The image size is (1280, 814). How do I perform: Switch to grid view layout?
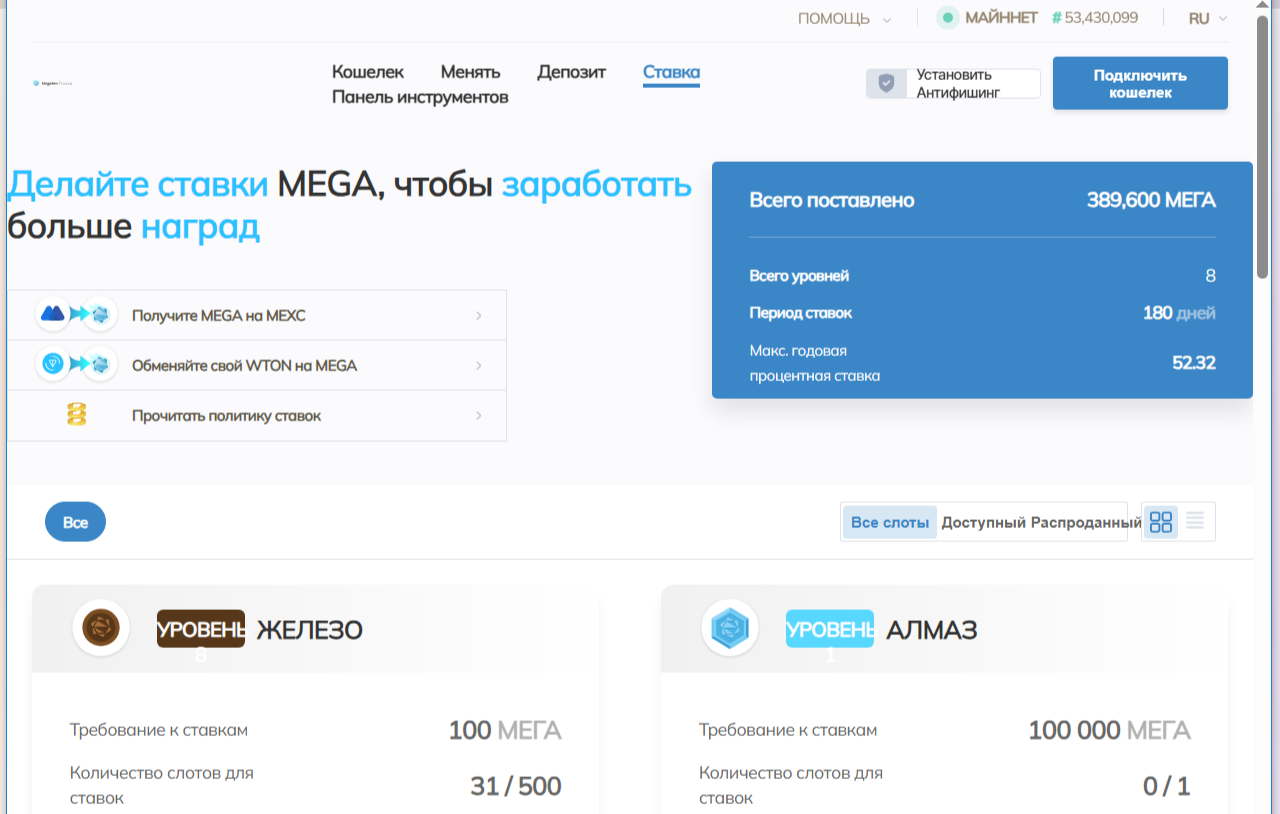pos(1160,521)
